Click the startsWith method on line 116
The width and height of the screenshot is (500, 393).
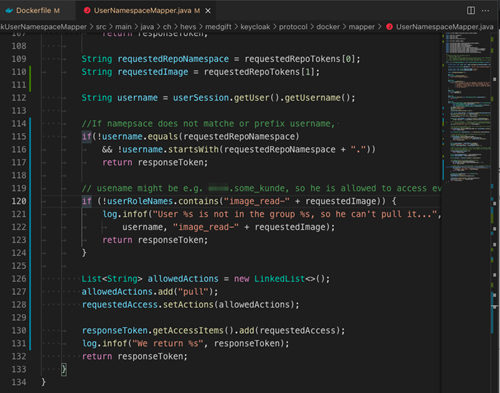tap(193, 150)
